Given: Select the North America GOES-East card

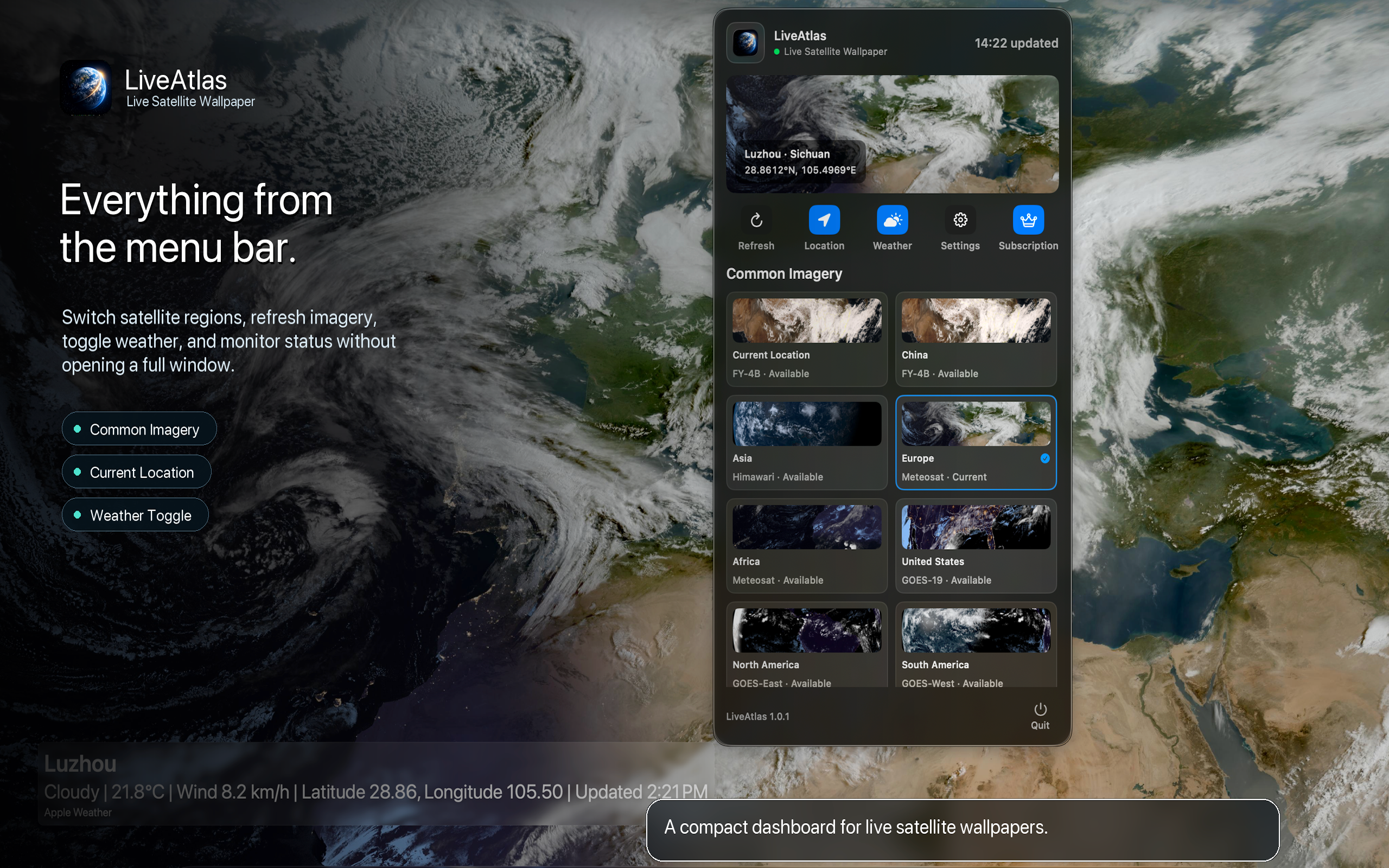Looking at the screenshot, I should (x=806, y=645).
